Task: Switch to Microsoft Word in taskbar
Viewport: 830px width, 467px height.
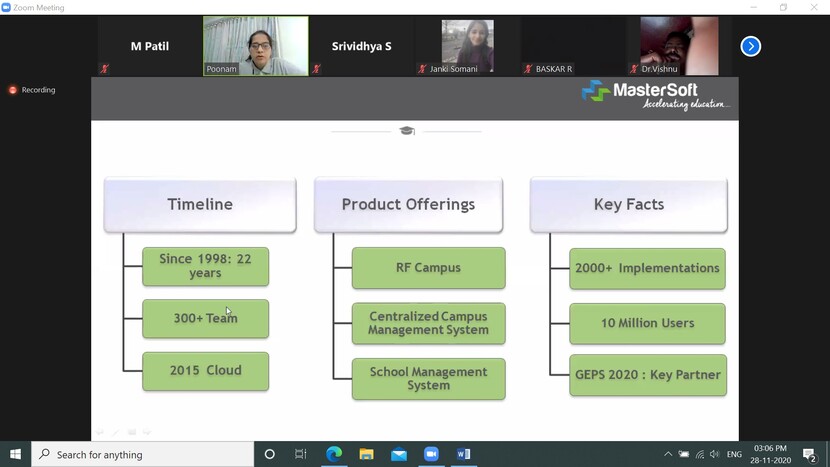Action: coord(463,454)
